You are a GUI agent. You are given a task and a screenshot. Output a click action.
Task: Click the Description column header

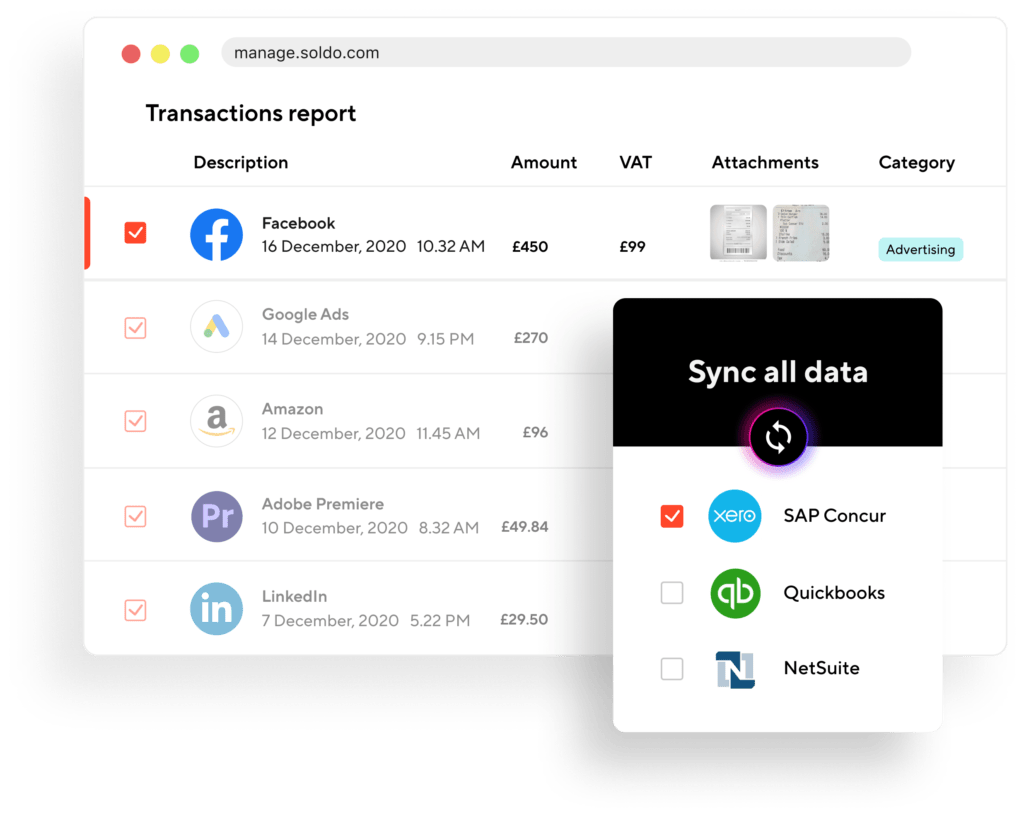pos(240,163)
